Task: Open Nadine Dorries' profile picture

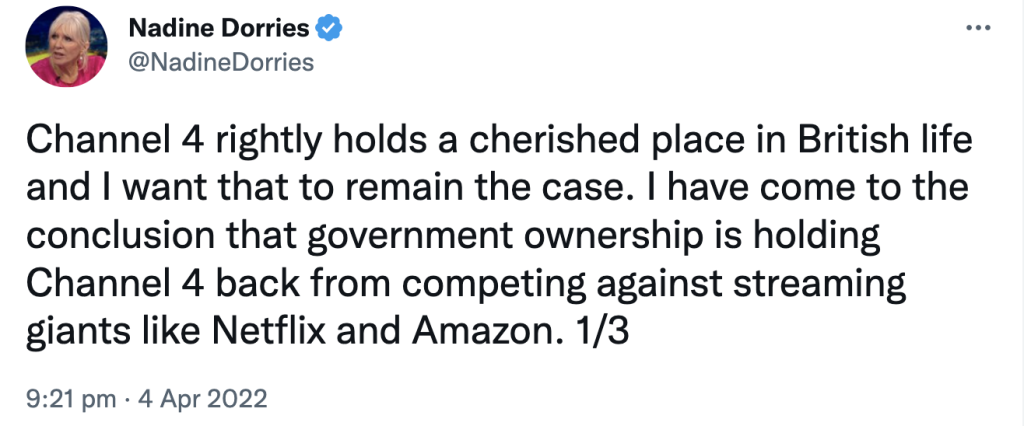Action: pyautogui.click(x=66, y=46)
